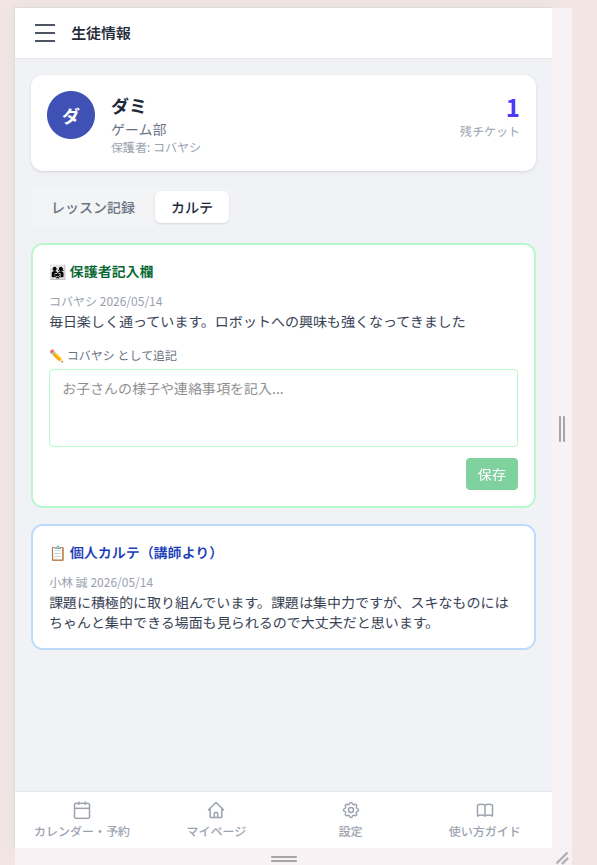Click the corner resize grip
This screenshot has height=865, width=597.
pyautogui.click(x=562, y=858)
